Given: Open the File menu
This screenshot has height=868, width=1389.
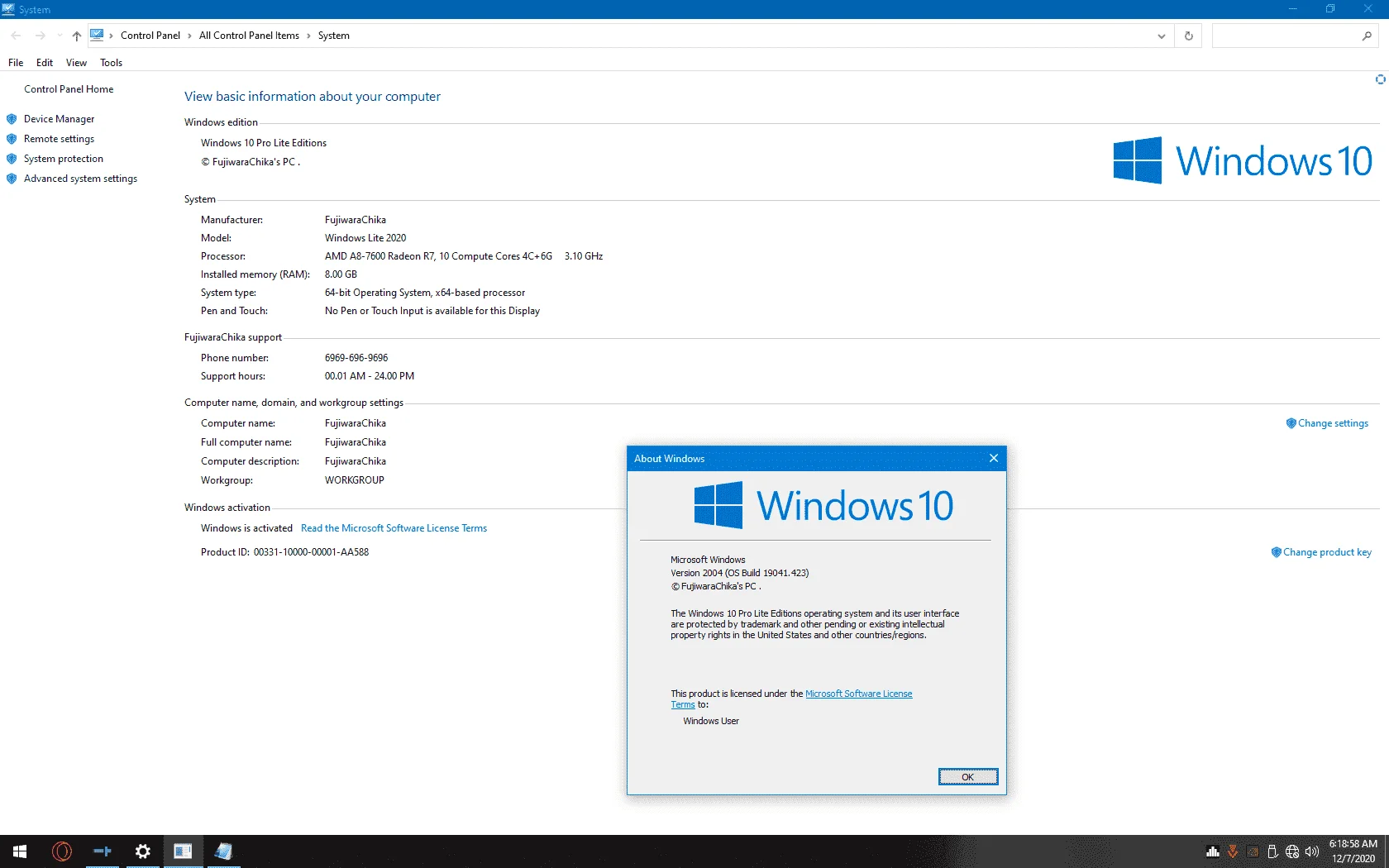Looking at the screenshot, I should [x=16, y=63].
